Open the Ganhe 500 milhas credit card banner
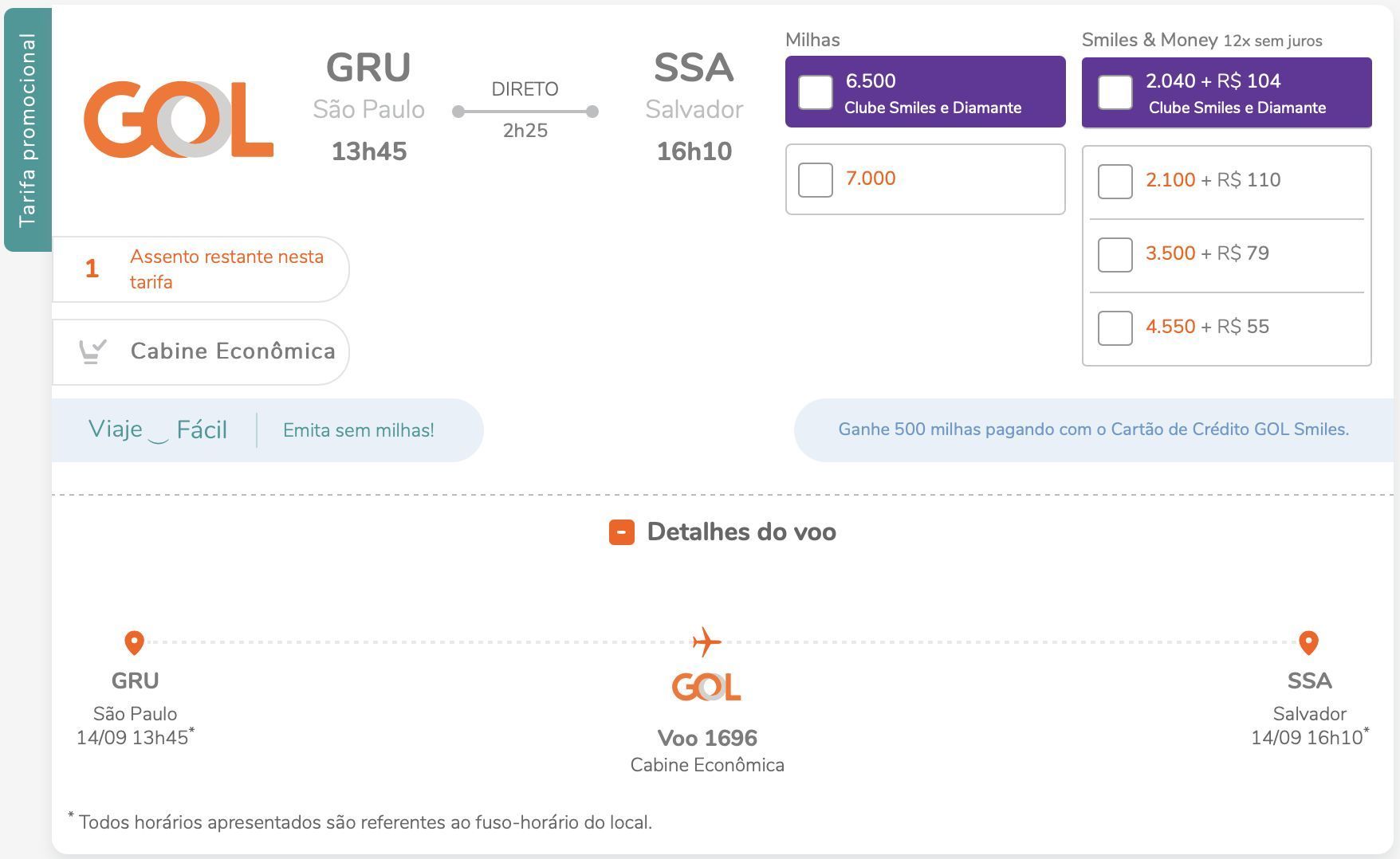Screen dimensions: 1400x859 tap(1093, 429)
